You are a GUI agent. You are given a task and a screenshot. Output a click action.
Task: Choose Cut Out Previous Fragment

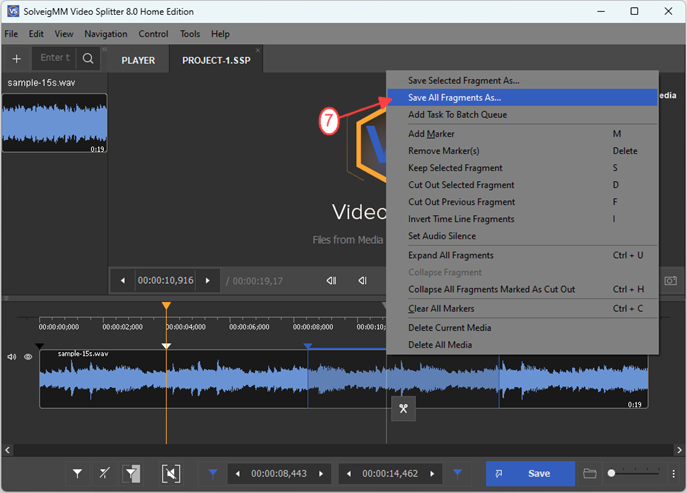tap(522, 202)
